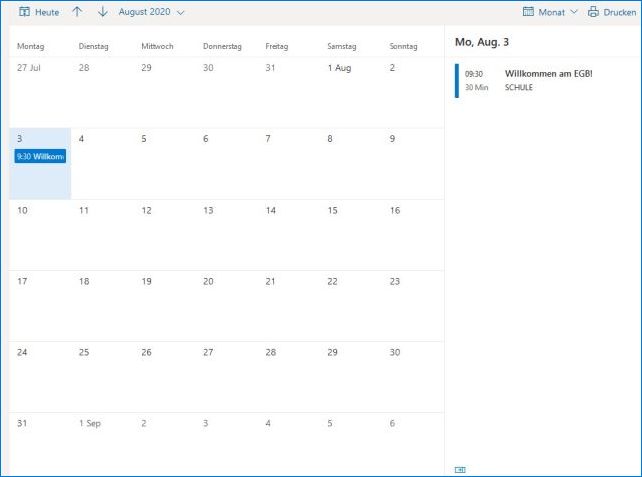
Task: Click the Heute calendar icon
Action: click(x=25, y=12)
